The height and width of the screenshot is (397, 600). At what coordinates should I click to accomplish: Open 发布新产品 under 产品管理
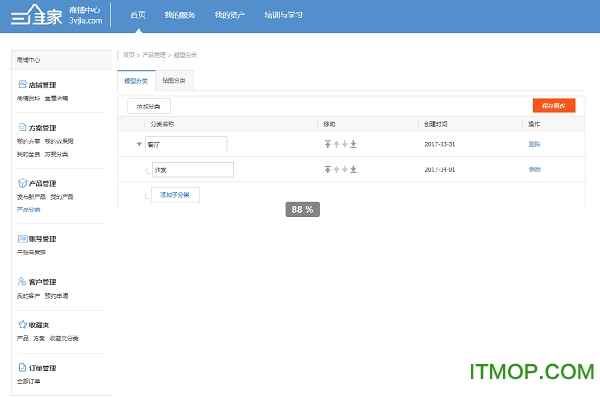[x=31, y=197]
